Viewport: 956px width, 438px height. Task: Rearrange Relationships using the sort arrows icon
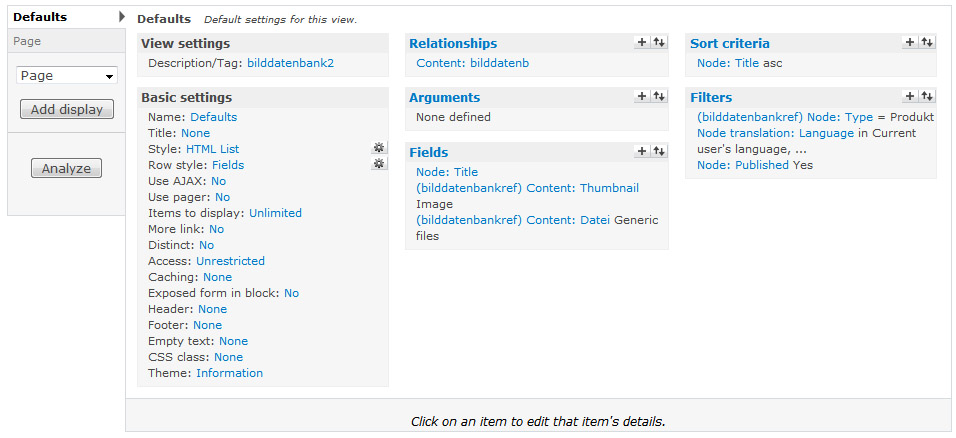click(659, 42)
